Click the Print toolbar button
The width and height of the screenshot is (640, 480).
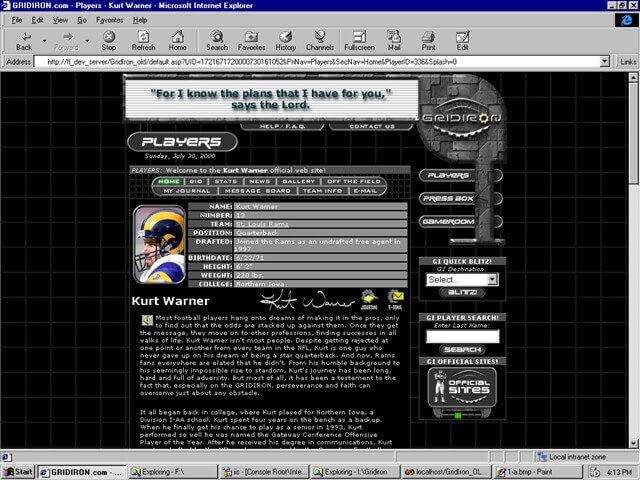[428, 41]
